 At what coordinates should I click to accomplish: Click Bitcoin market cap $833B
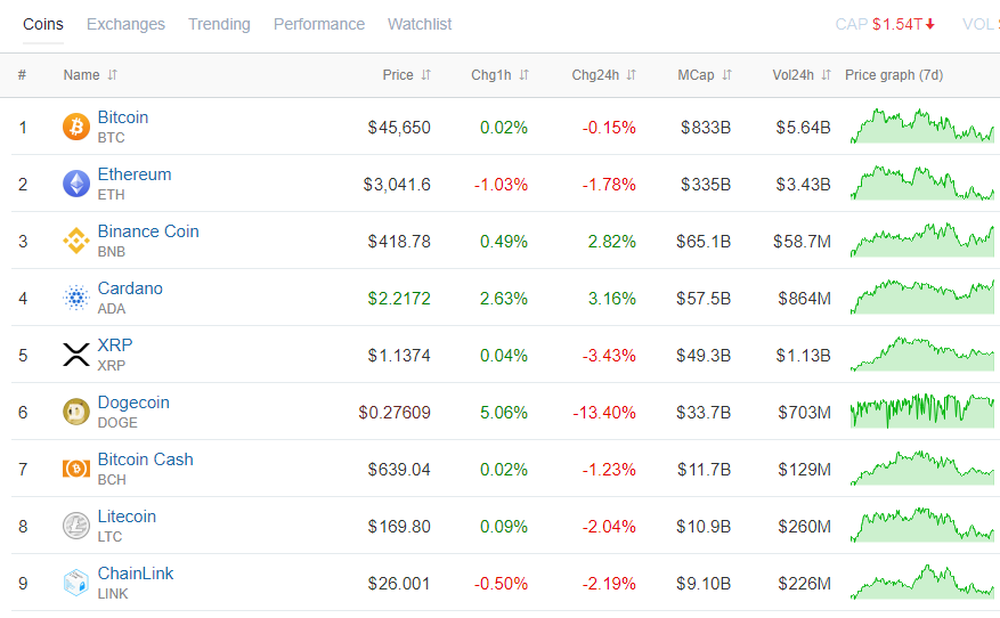coord(705,128)
